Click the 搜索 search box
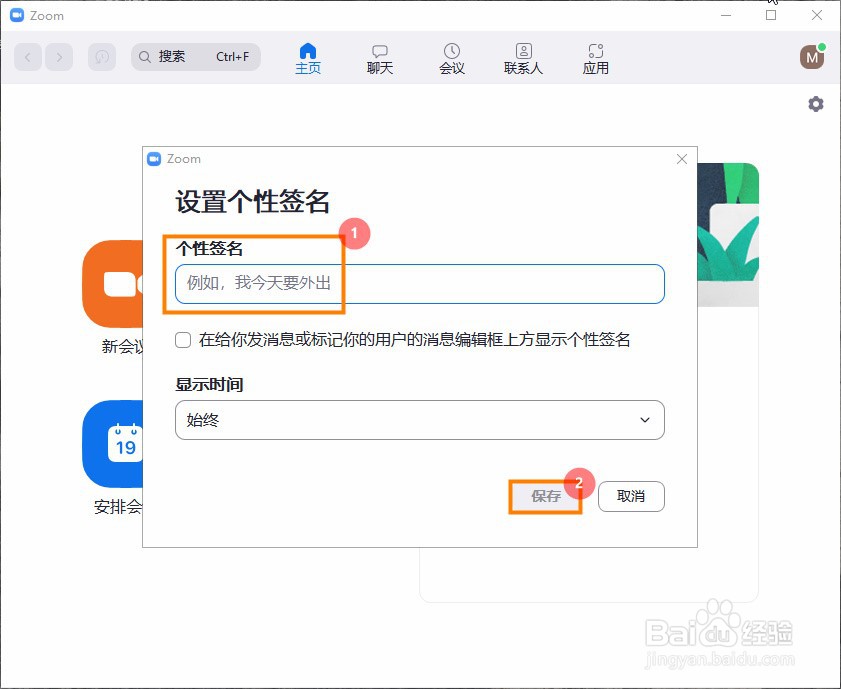Viewport: 841px width, 689px height. [x=196, y=57]
